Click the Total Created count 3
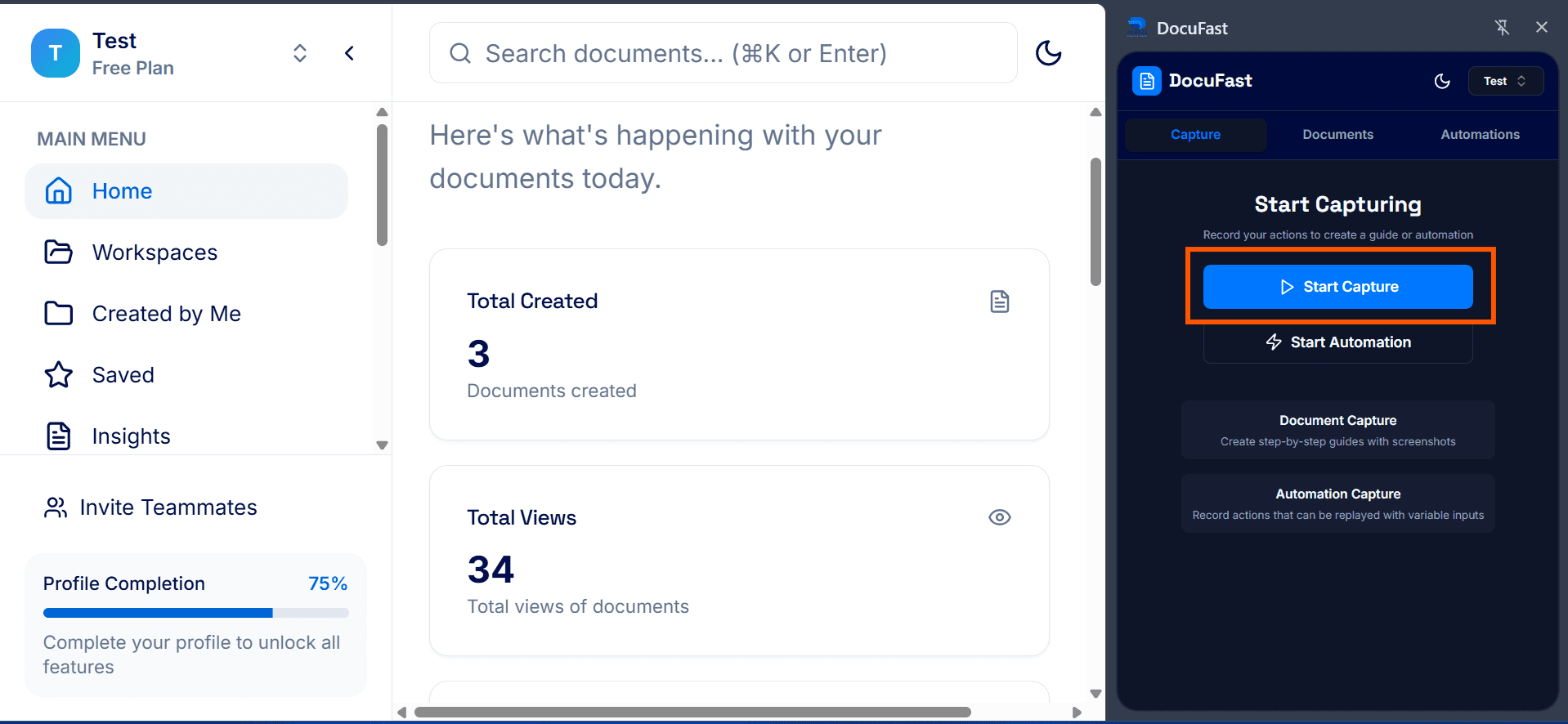The width and height of the screenshot is (1568, 724). (x=479, y=354)
